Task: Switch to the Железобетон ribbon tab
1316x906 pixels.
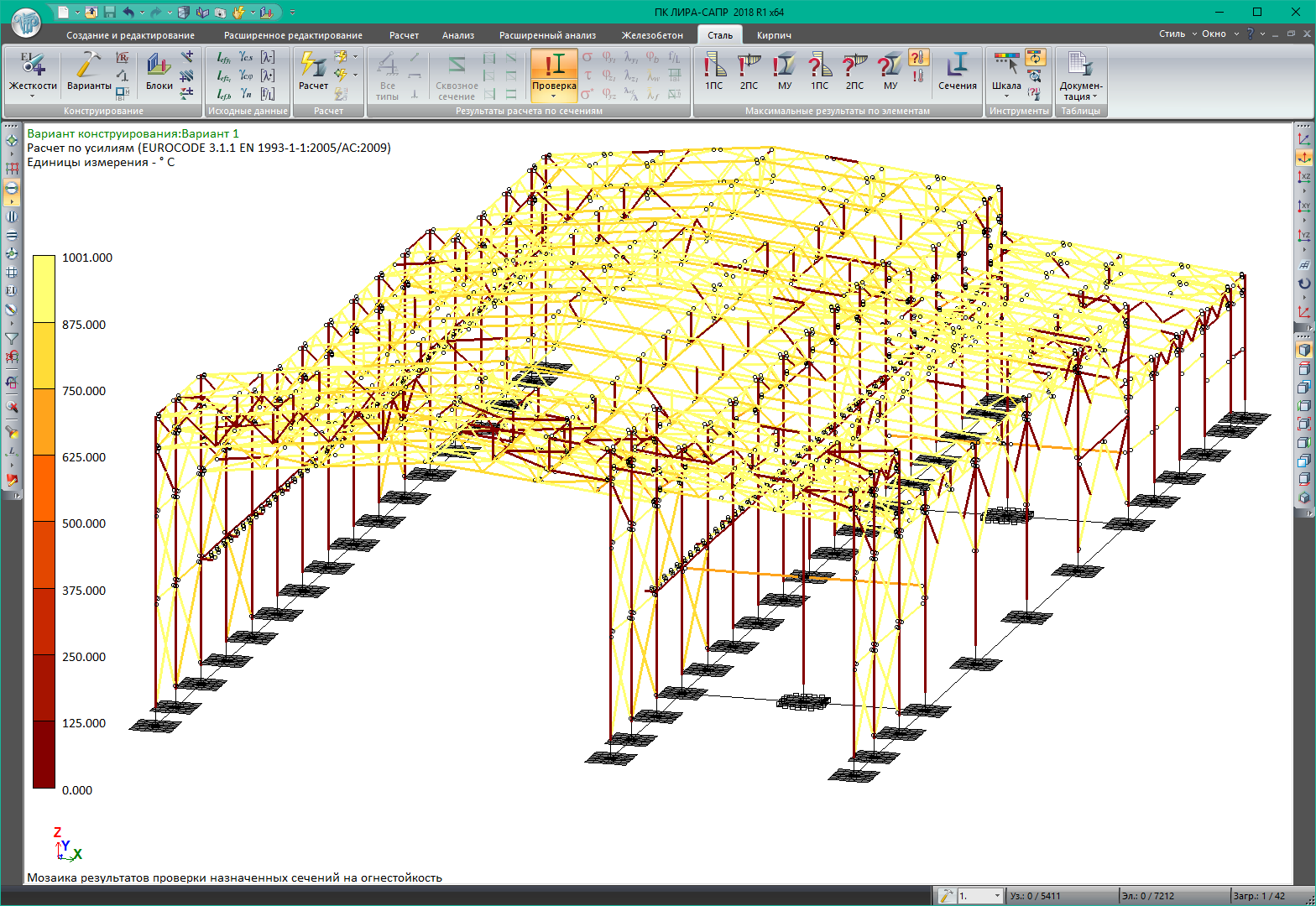Action: (x=651, y=35)
